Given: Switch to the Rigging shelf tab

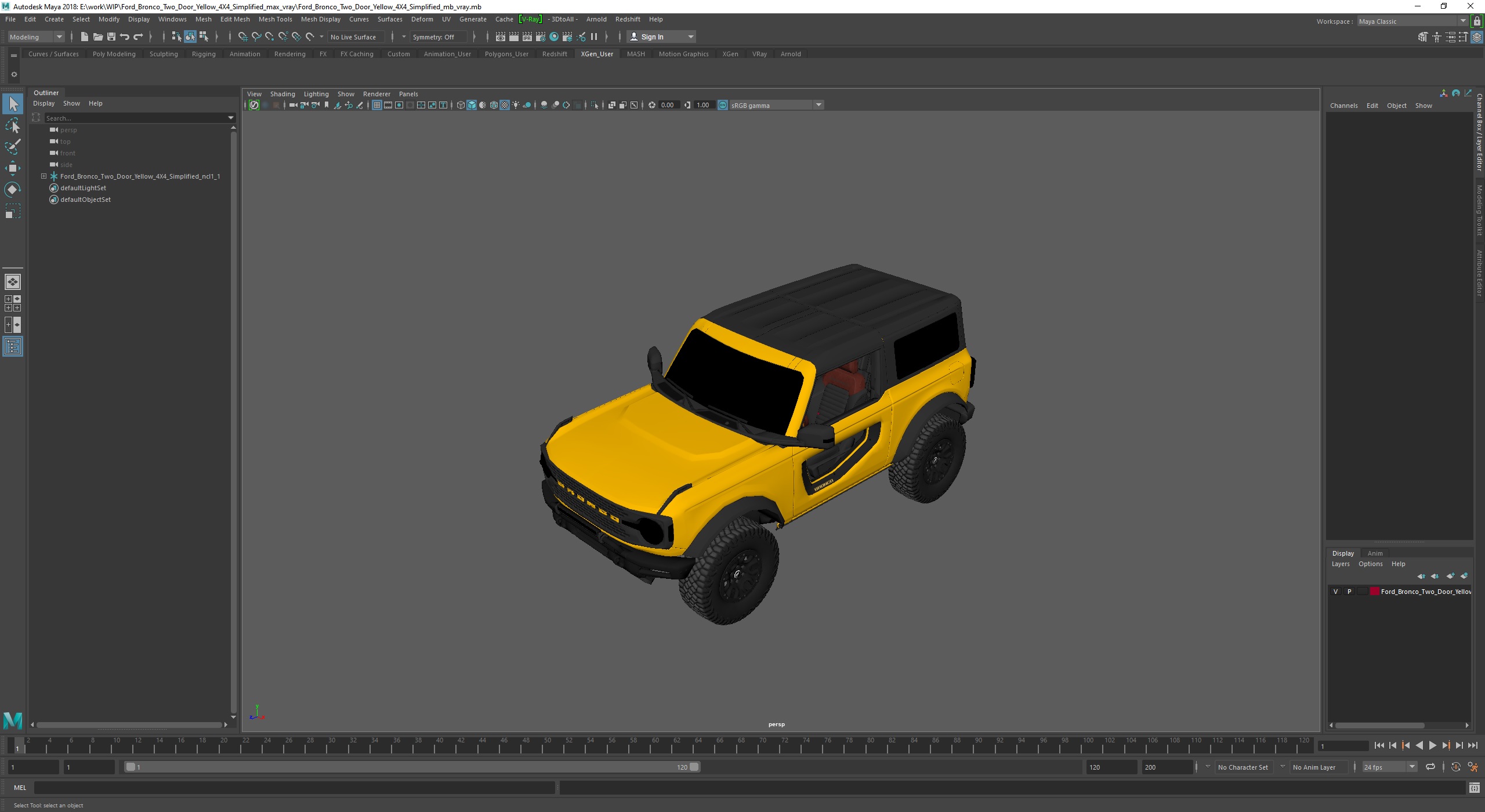Looking at the screenshot, I should (x=204, y=54).
